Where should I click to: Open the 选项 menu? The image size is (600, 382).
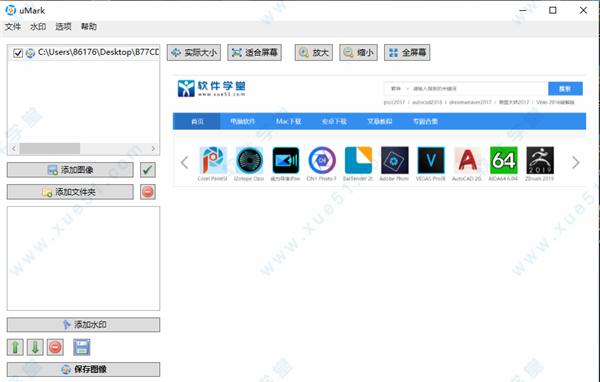point(63,26)
